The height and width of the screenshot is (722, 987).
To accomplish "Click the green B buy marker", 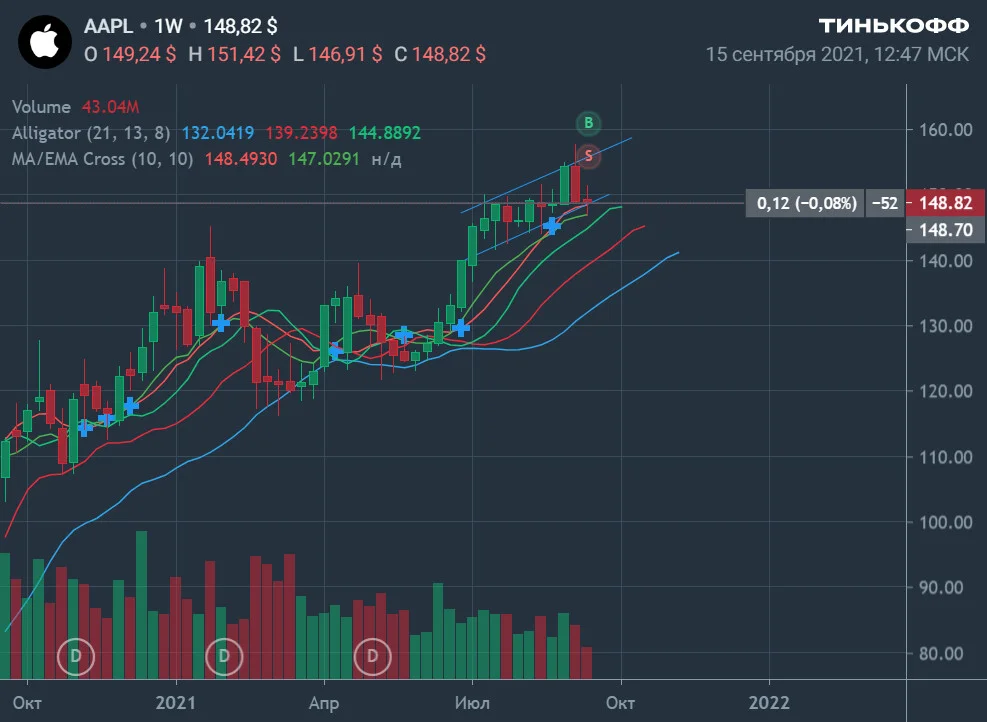I will [589, 123].
